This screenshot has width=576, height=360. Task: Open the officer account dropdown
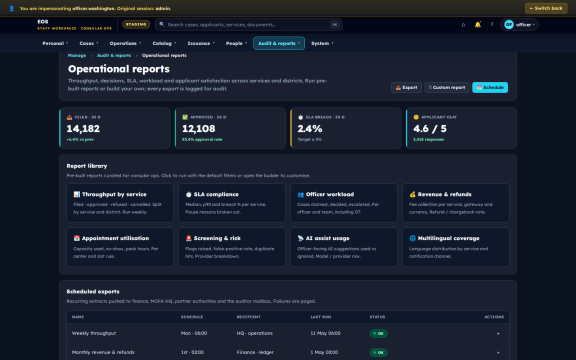[519, 25]
